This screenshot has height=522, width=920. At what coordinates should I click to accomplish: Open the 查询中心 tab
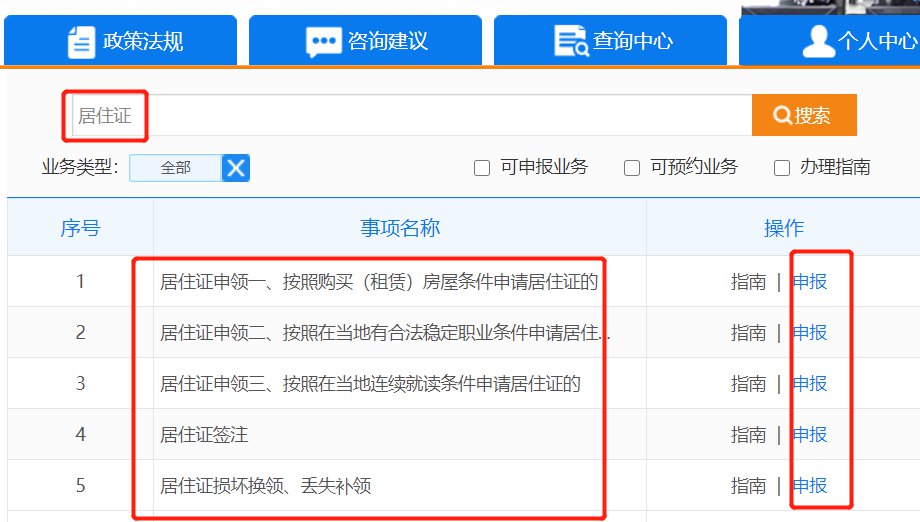coord(610,40)
